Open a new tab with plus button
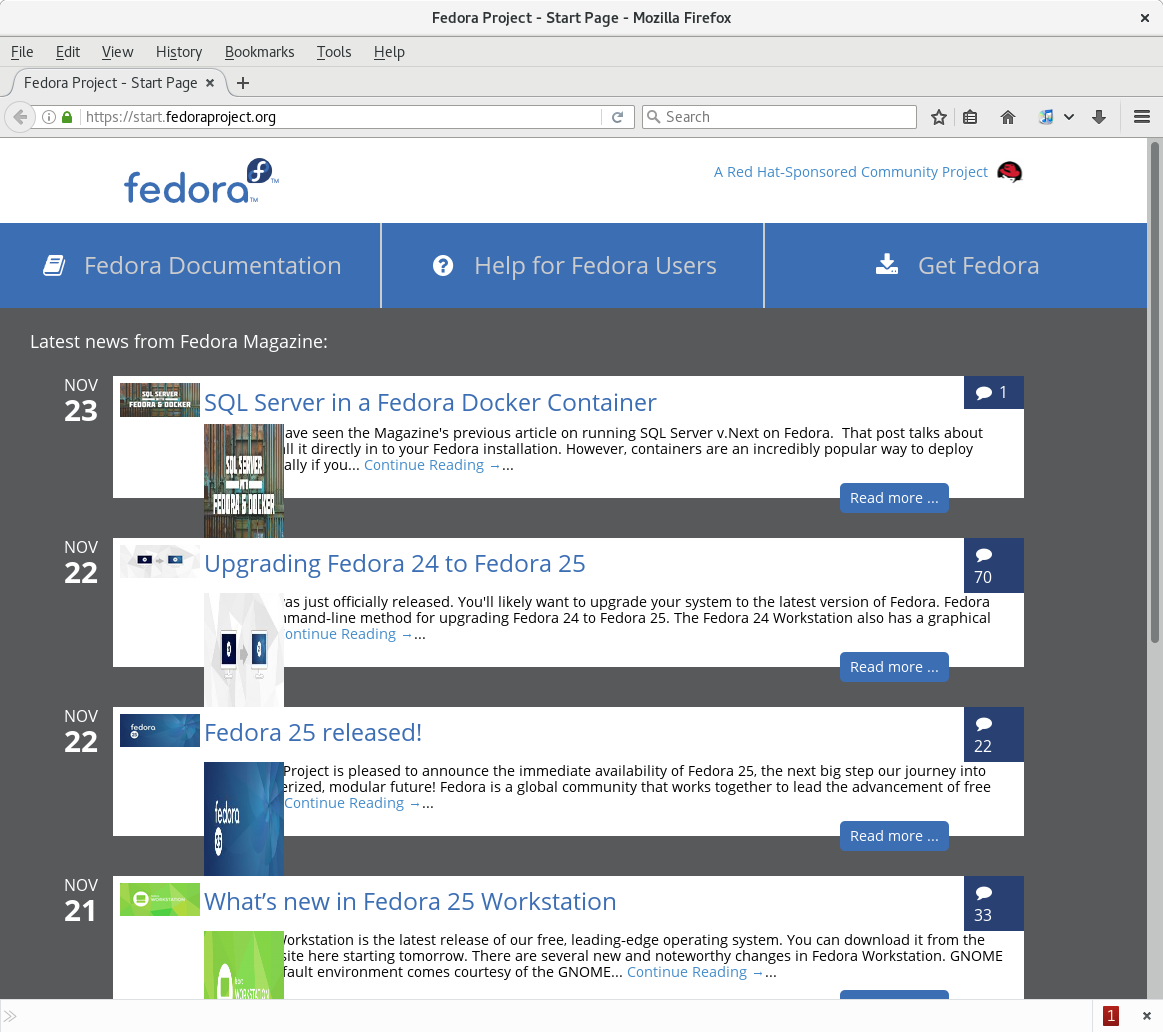Screen dimensions: 1163x1032 pyautogui.click(x=243, y=83)
